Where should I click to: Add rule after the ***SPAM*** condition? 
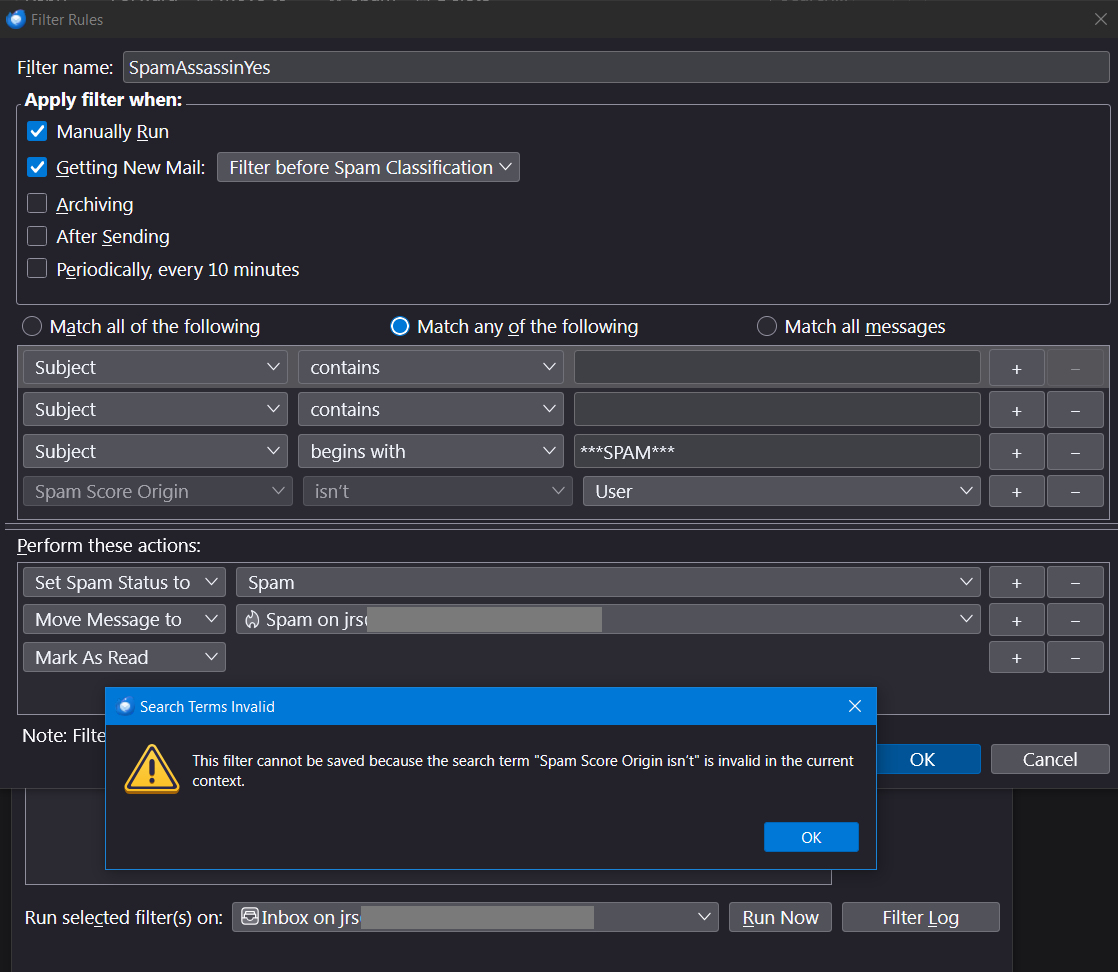pos(1017,453)
